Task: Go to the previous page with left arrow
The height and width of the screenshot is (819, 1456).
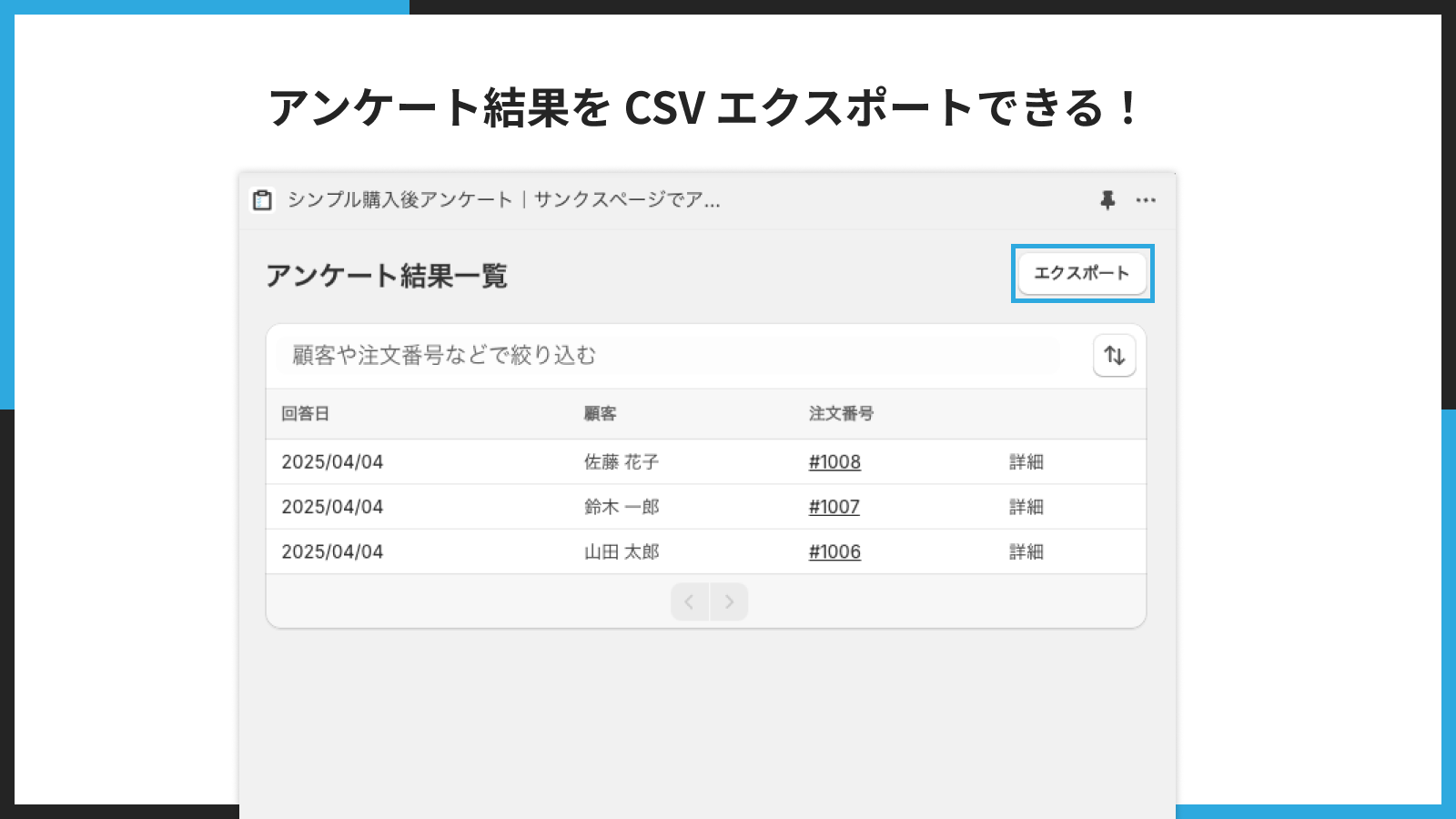Action: [690, 602]
